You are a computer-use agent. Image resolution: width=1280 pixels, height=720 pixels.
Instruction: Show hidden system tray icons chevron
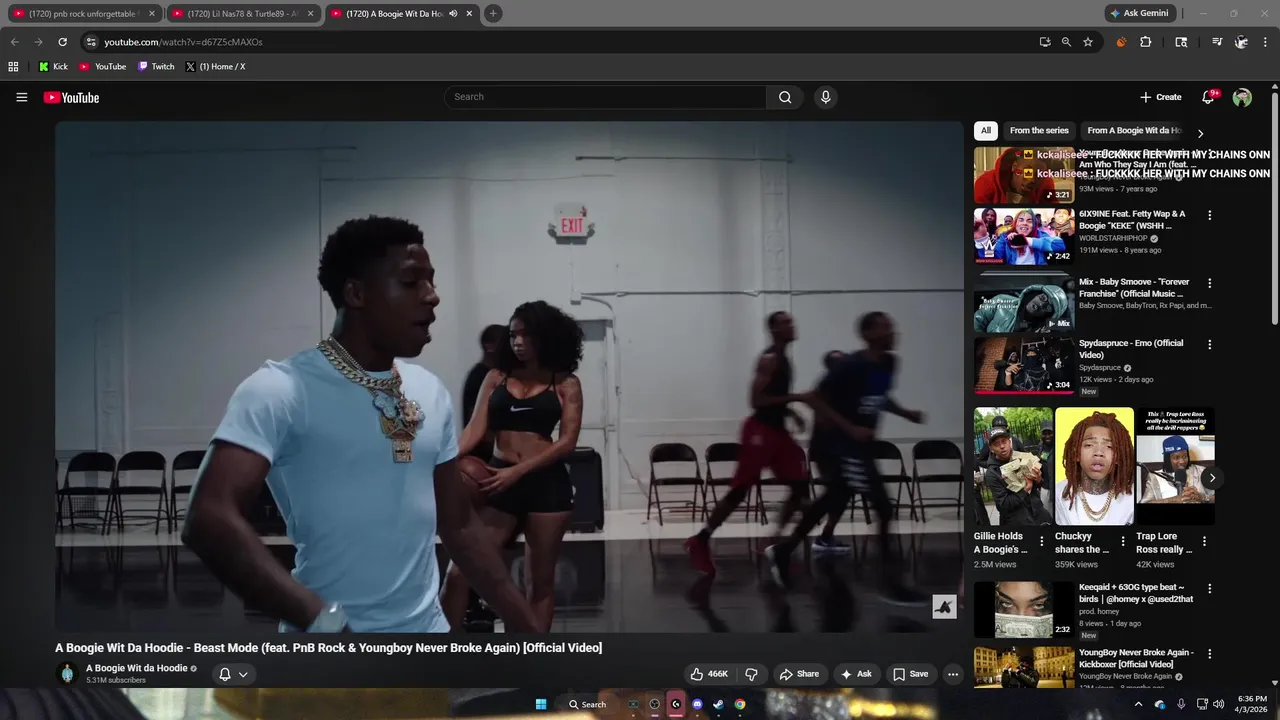1138,704
